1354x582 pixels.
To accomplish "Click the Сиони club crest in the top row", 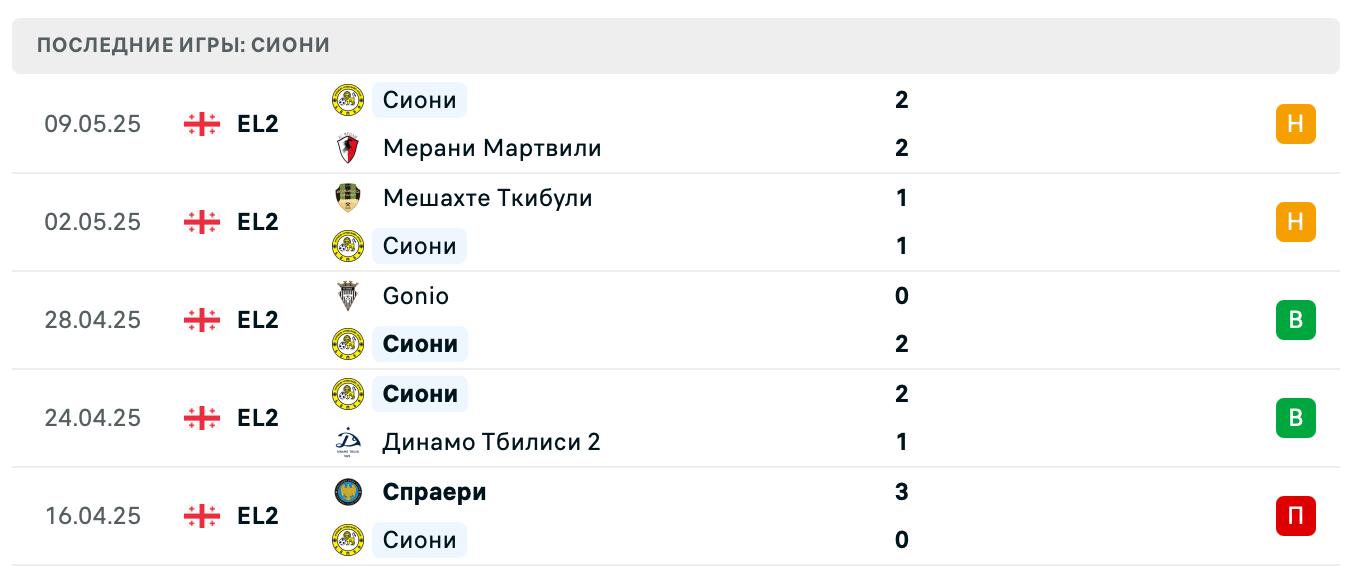I will 349,100.
